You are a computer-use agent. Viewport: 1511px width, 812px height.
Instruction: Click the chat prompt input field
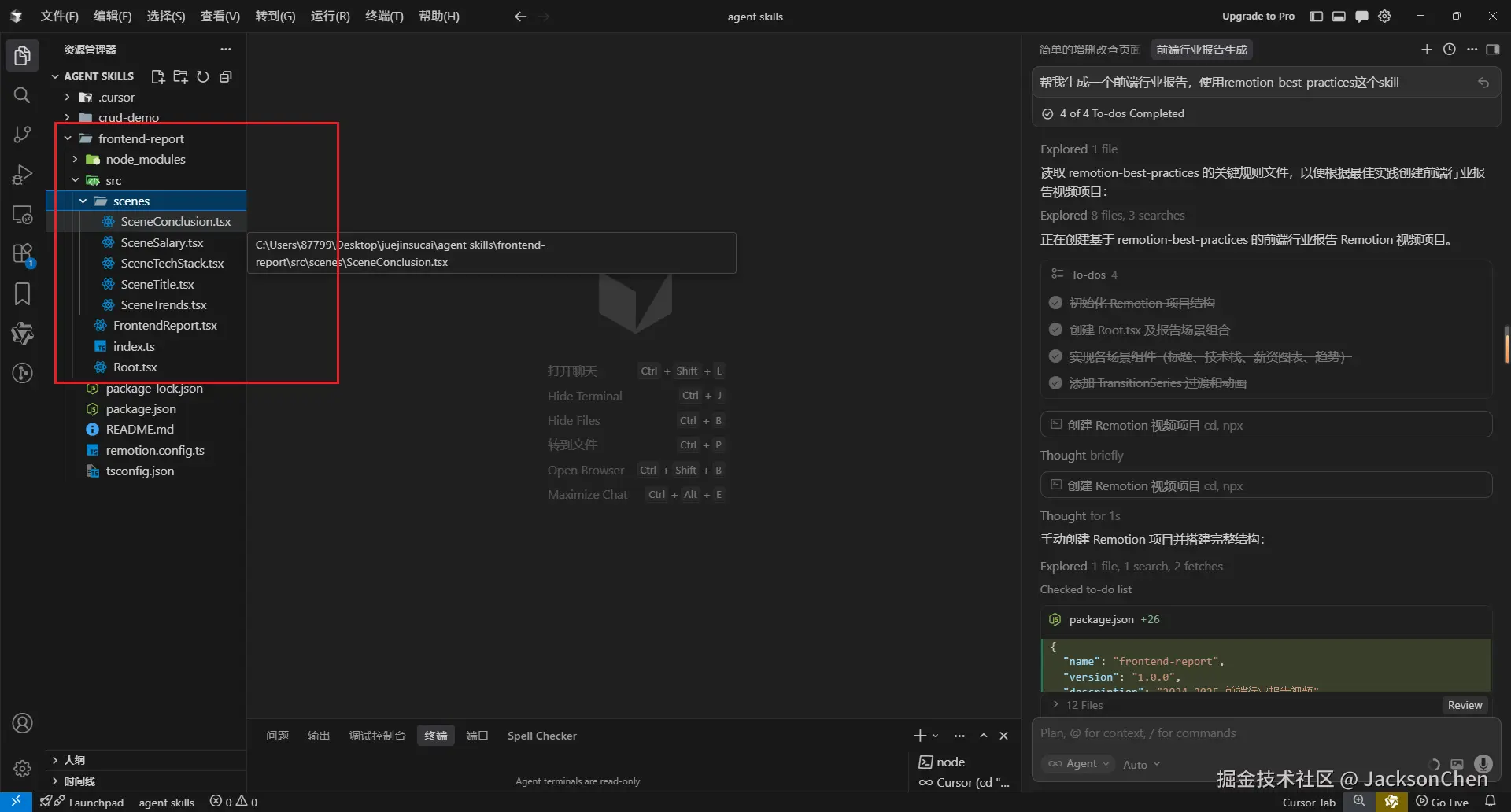pos(1259,733)
